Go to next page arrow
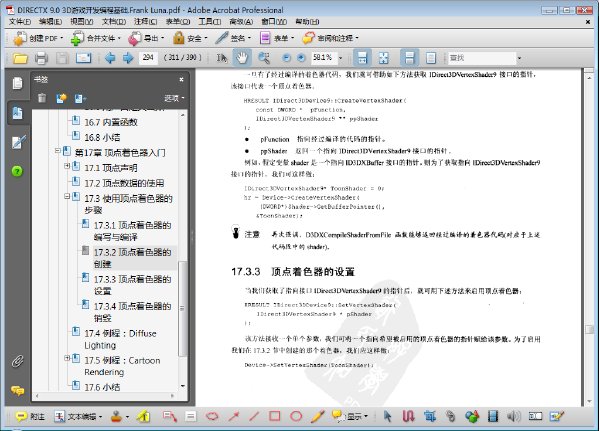This screenshot has width=600, height=431. click(128, 58)
